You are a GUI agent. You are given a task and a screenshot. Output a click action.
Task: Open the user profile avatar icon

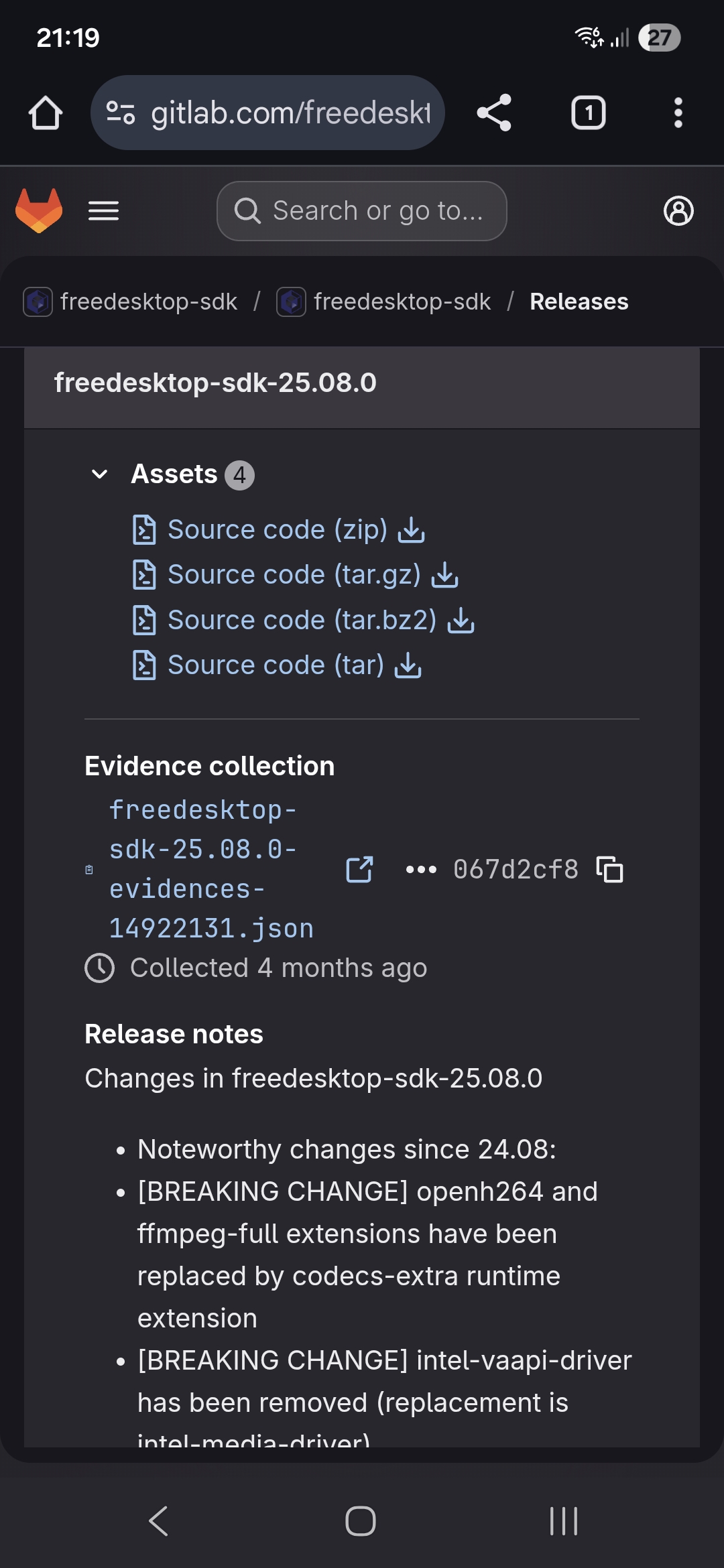coord(678,211)
